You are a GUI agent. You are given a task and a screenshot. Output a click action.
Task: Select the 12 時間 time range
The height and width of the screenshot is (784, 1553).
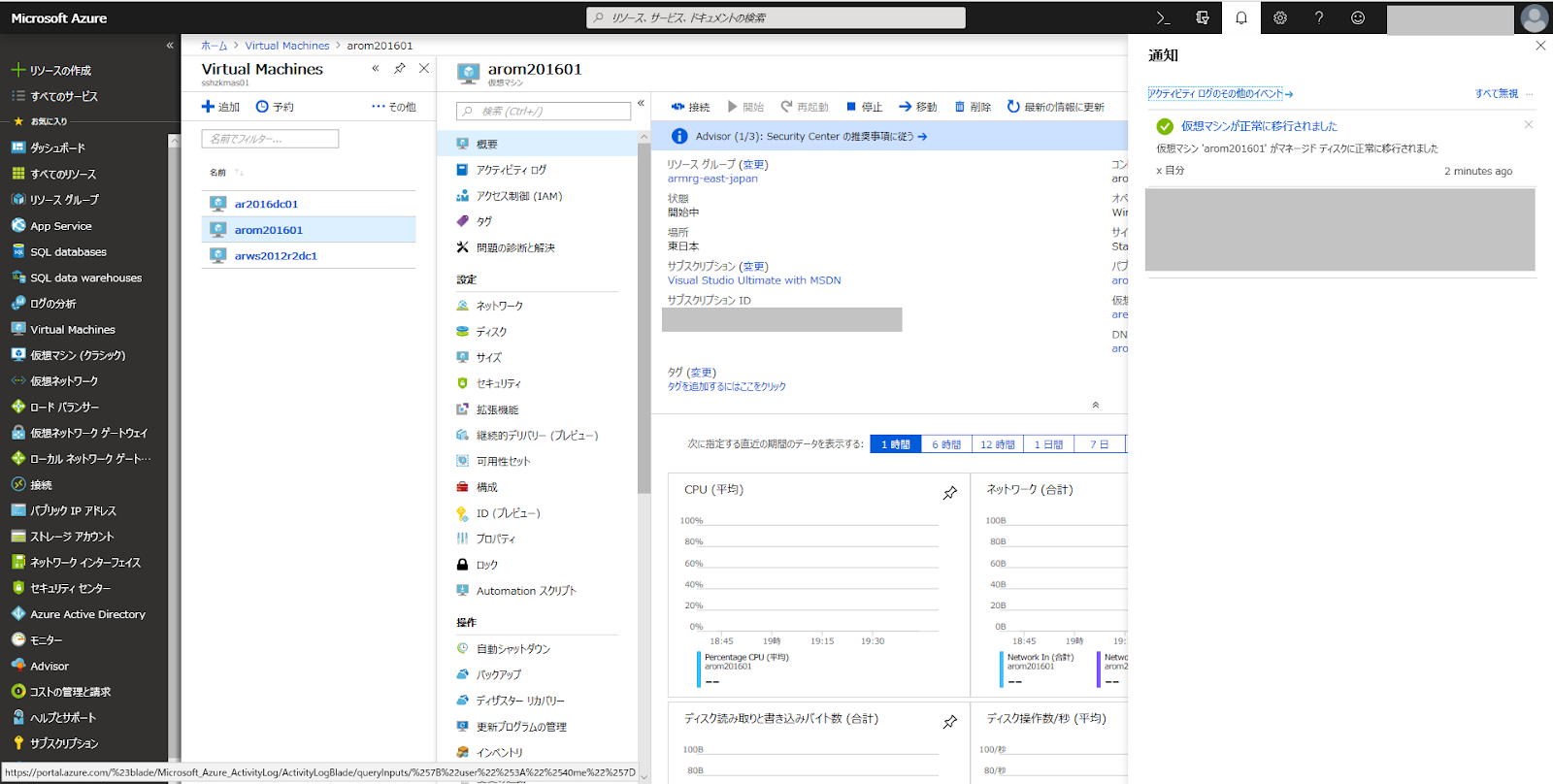click(997, 444)
